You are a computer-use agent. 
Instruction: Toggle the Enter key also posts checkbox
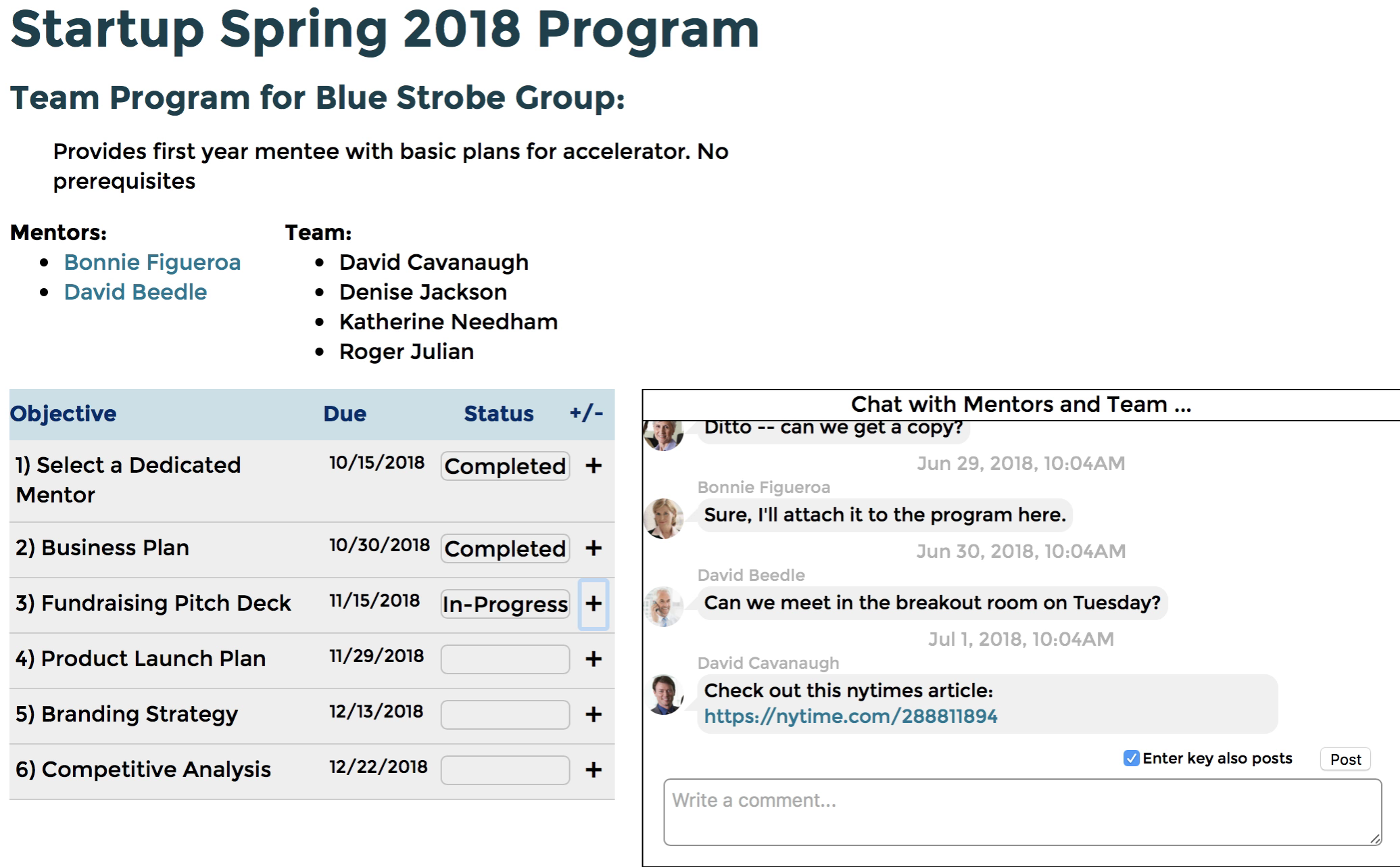pyautogui.click(x=1131, y=758)
